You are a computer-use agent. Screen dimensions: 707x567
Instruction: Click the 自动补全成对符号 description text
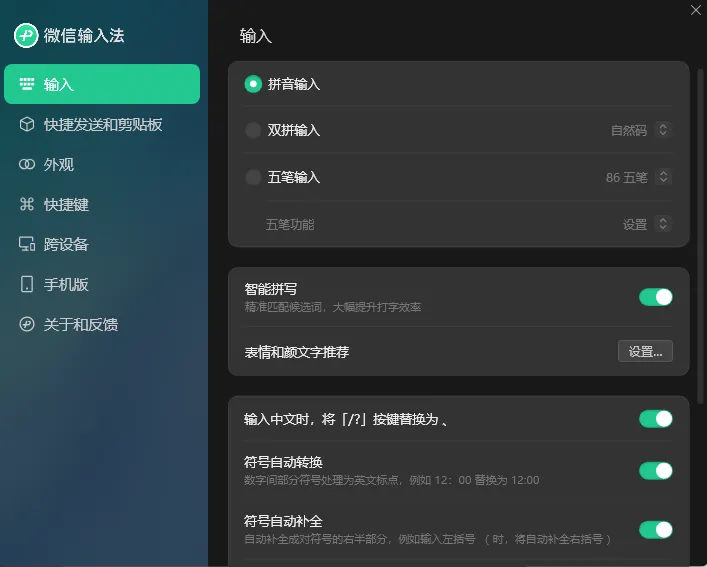coord(427,539)
